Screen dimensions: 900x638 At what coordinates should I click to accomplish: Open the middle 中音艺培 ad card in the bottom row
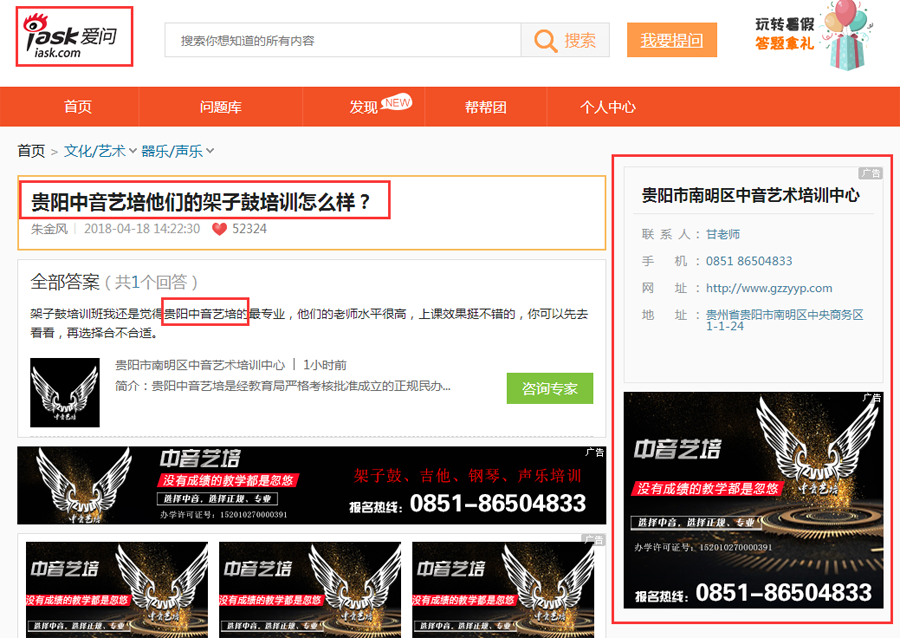click(310, 590)
